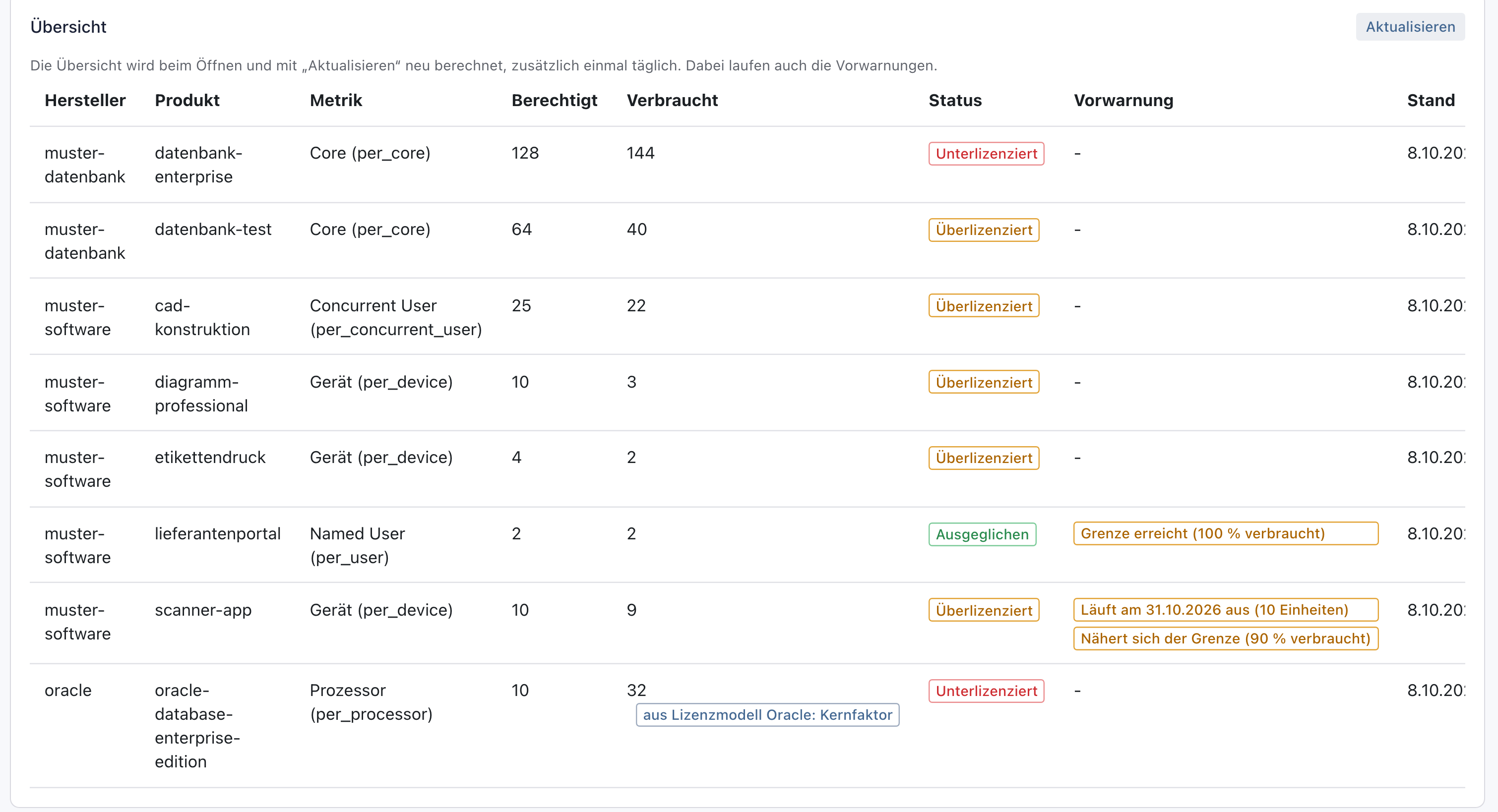Click the Aktualisieren button
Viewport: 1498px width, 812px height.
point(1410,27)
